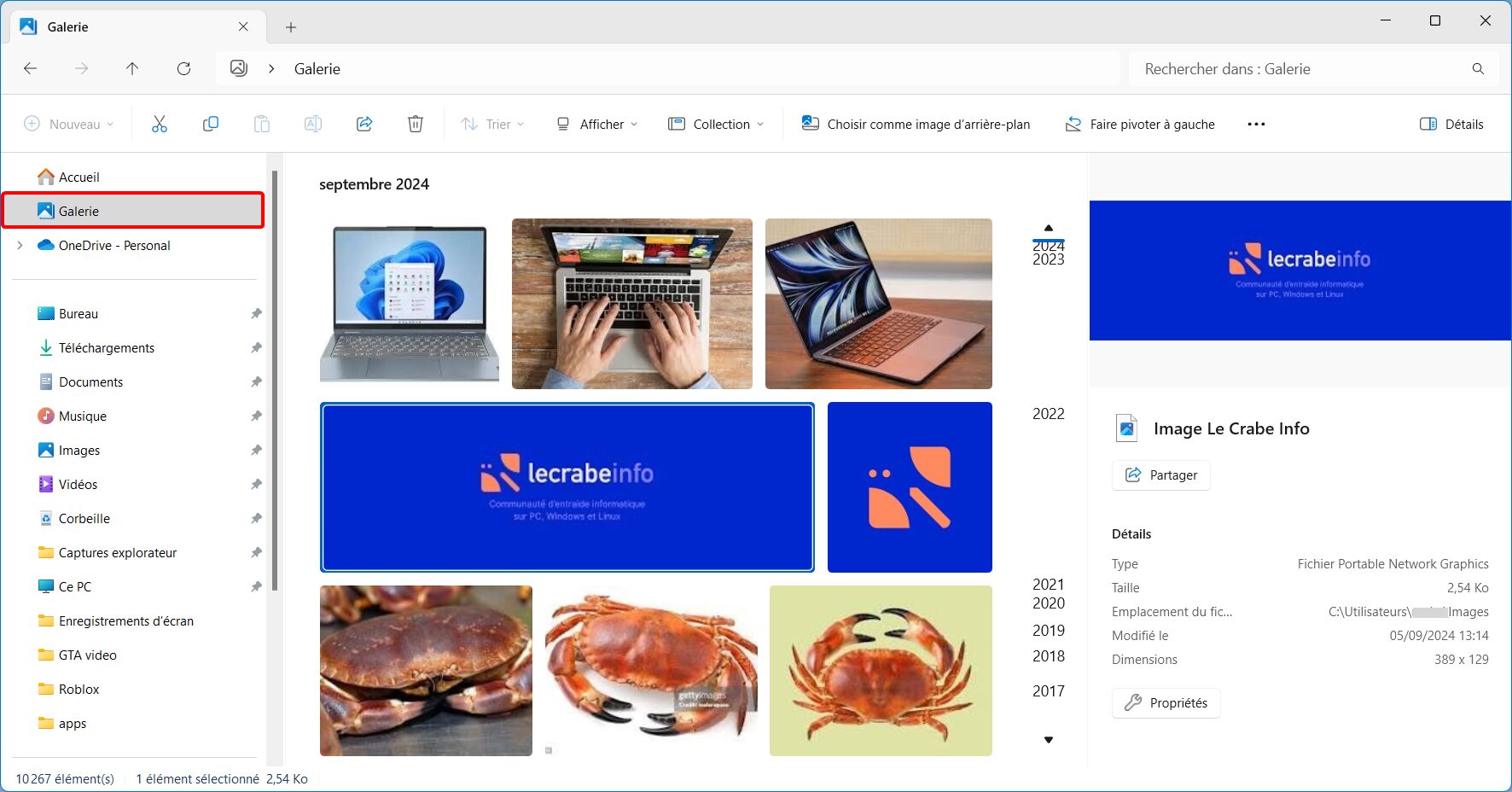Open the Collection dropdown
Image resolution: width=1512 pixels, height=792 pixels.
point(715,124)
